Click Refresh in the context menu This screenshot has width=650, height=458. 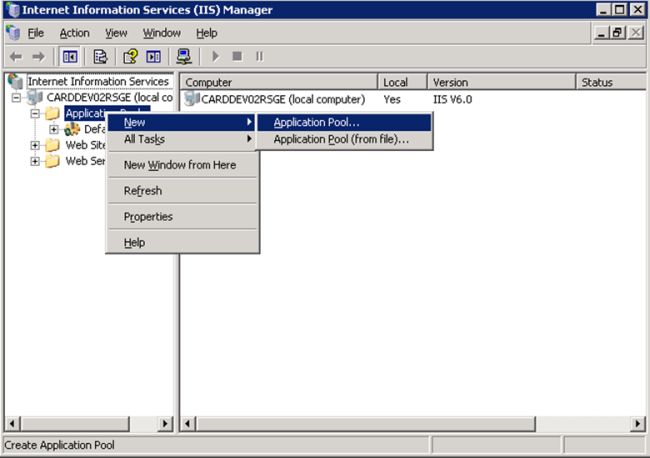coord(182,191)
